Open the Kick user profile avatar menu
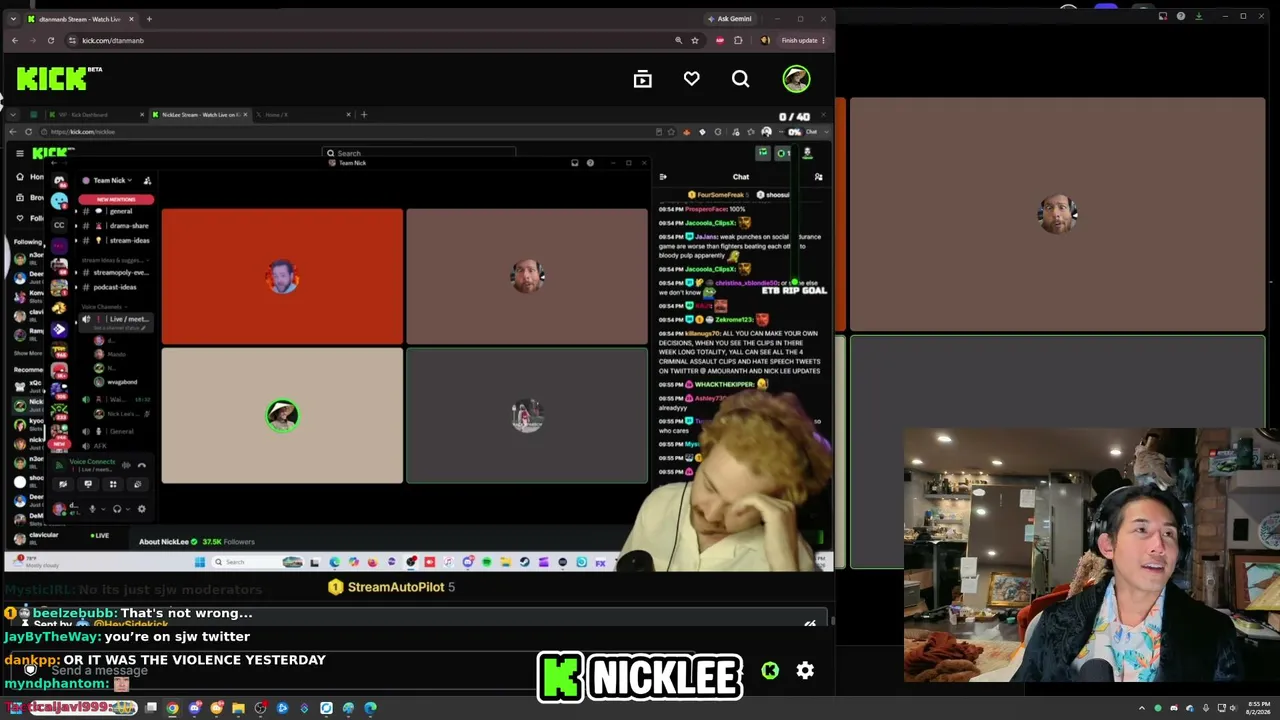 (x=796, y=79)
